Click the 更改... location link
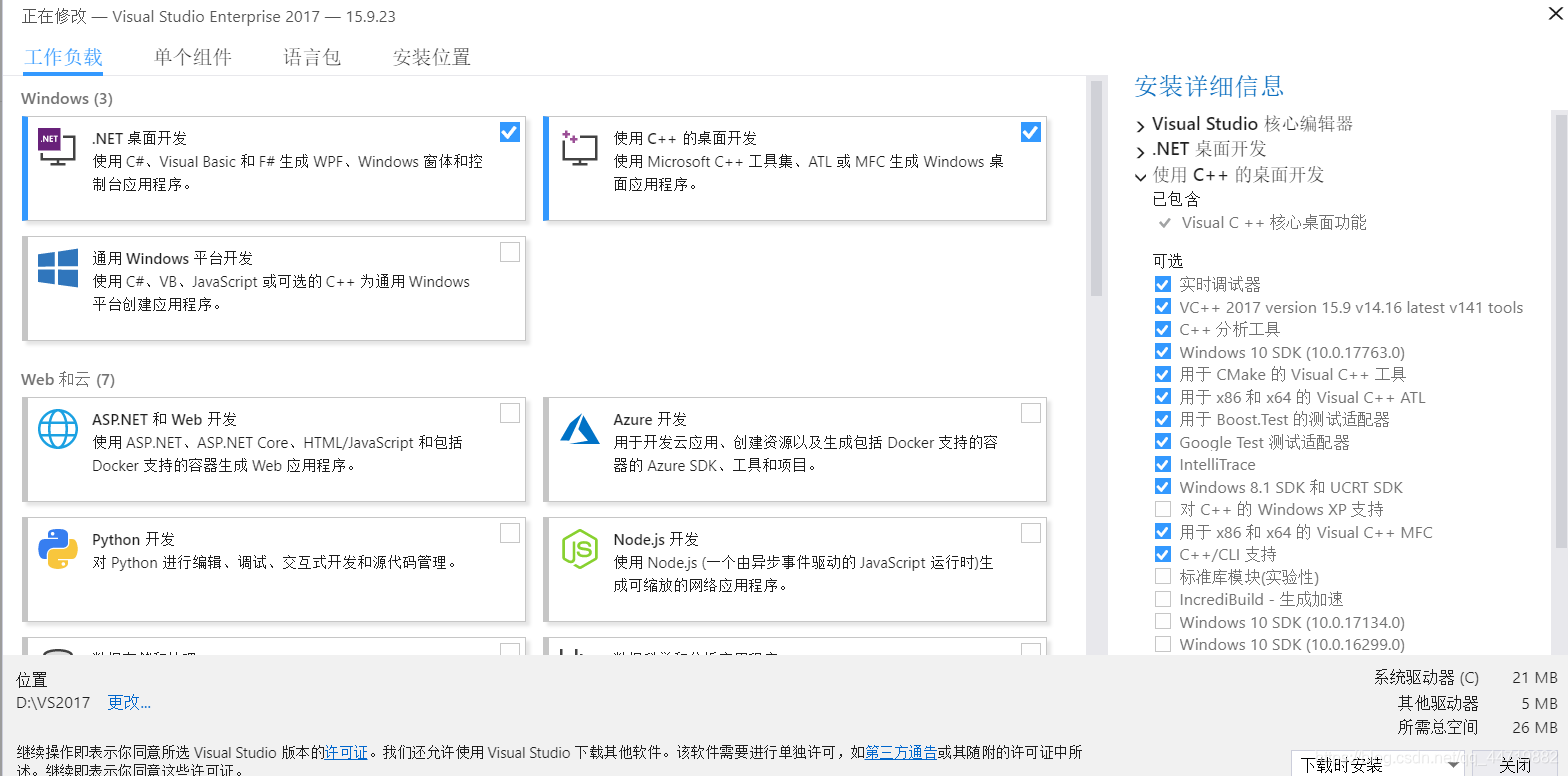The height and width of the screenshot is (776, 1568). (x=129, y=702)
